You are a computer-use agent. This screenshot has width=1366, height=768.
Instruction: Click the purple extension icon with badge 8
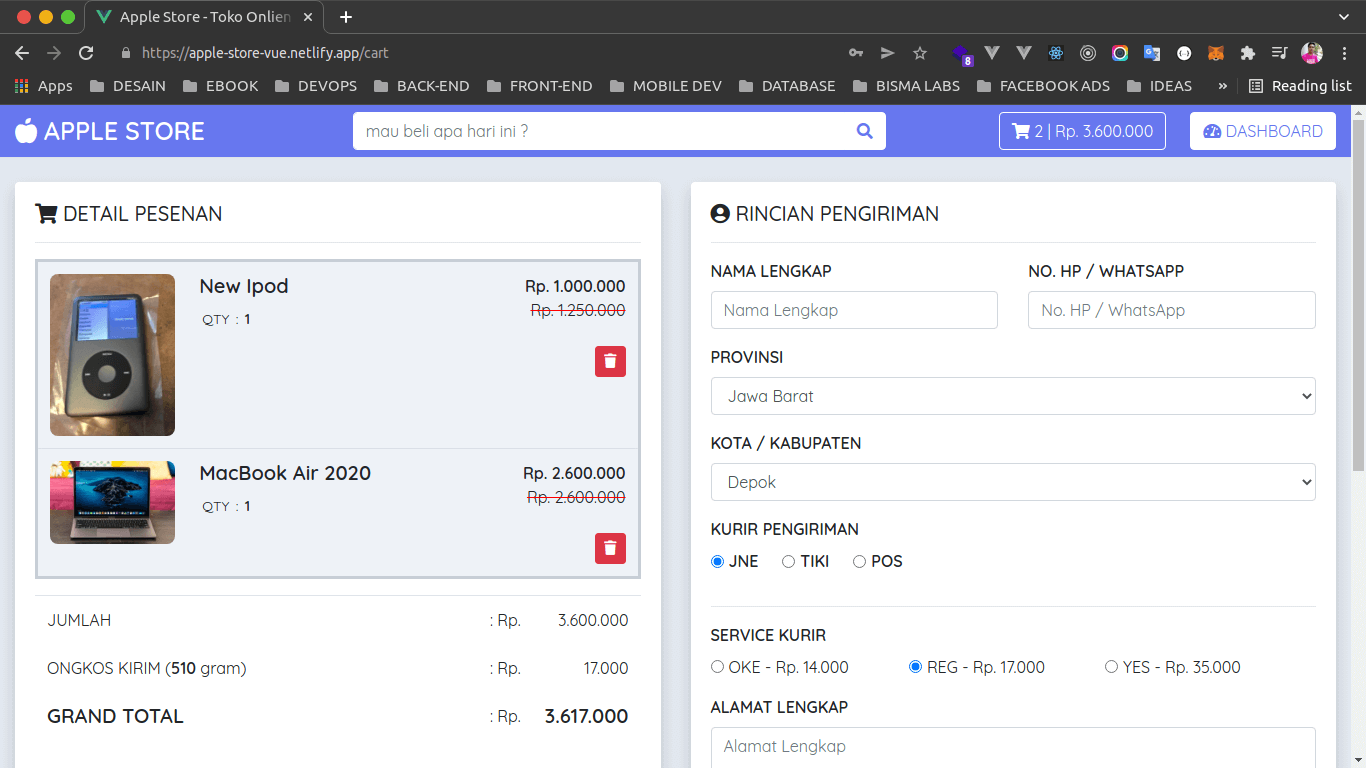click(961, 54)
